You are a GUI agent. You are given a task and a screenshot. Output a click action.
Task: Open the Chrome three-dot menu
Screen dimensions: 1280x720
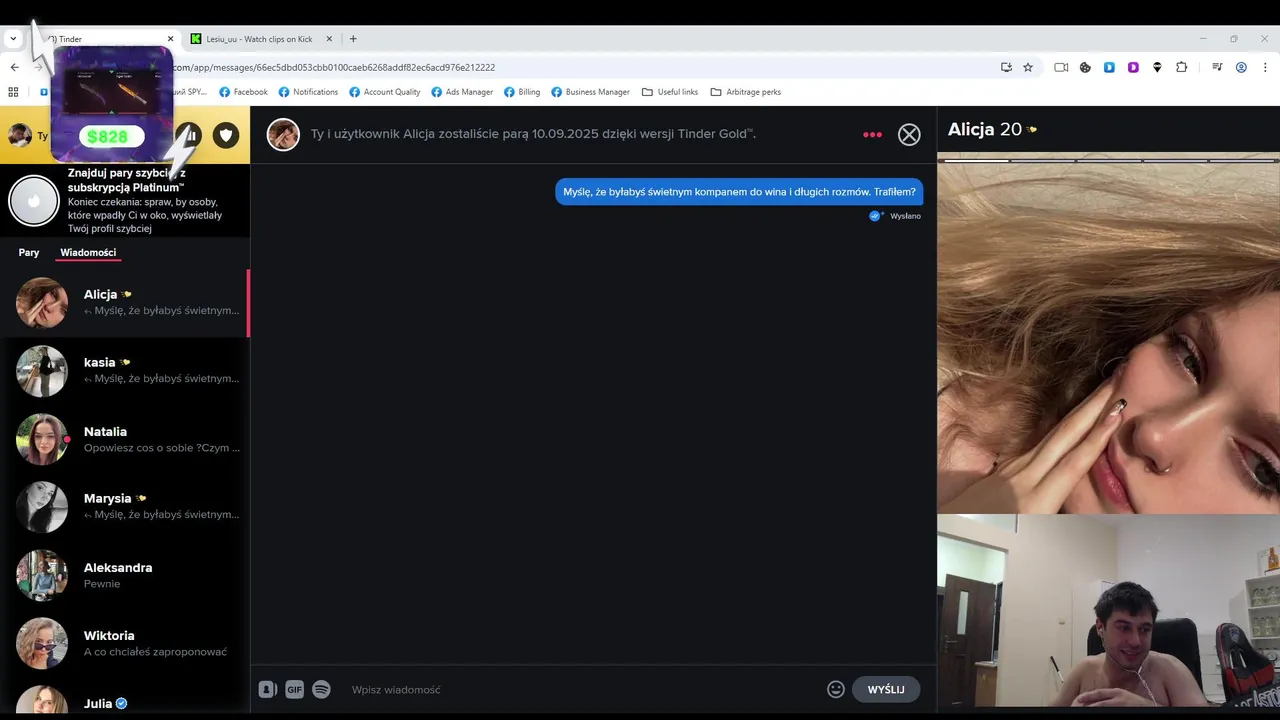(x=1265, y=67)
